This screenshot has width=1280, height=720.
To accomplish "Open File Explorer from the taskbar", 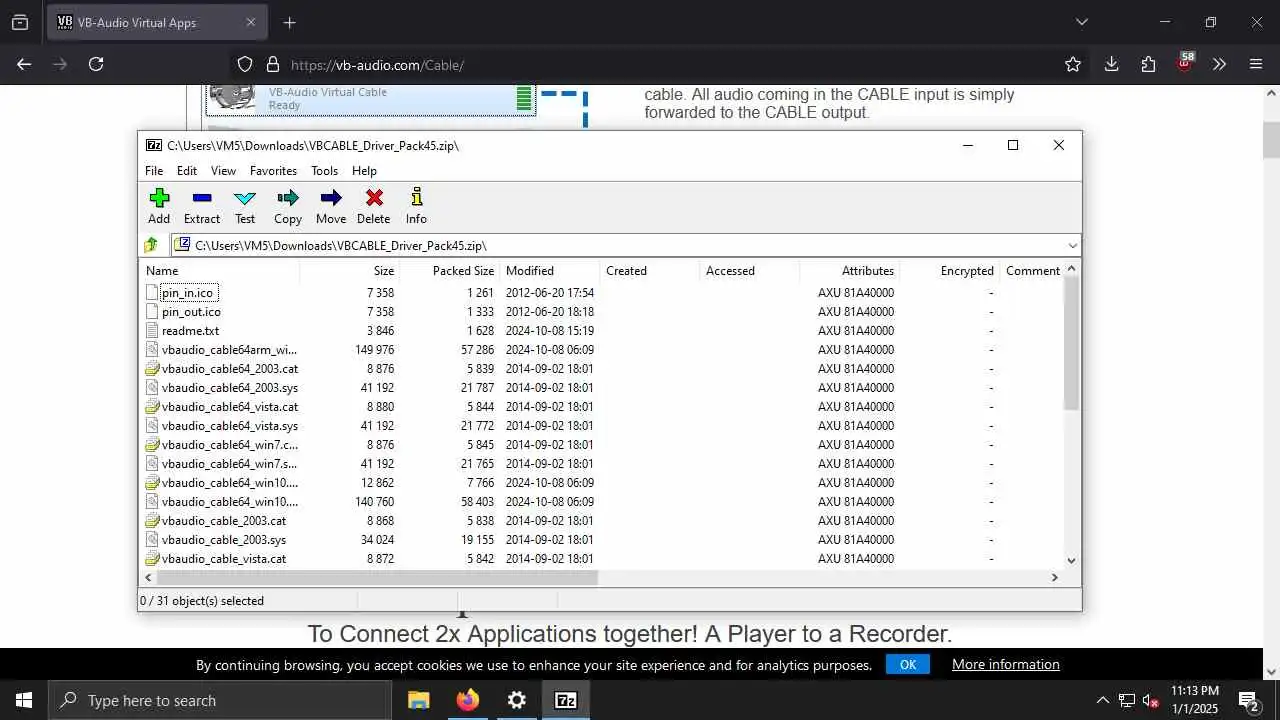I will tap(419, 700).
